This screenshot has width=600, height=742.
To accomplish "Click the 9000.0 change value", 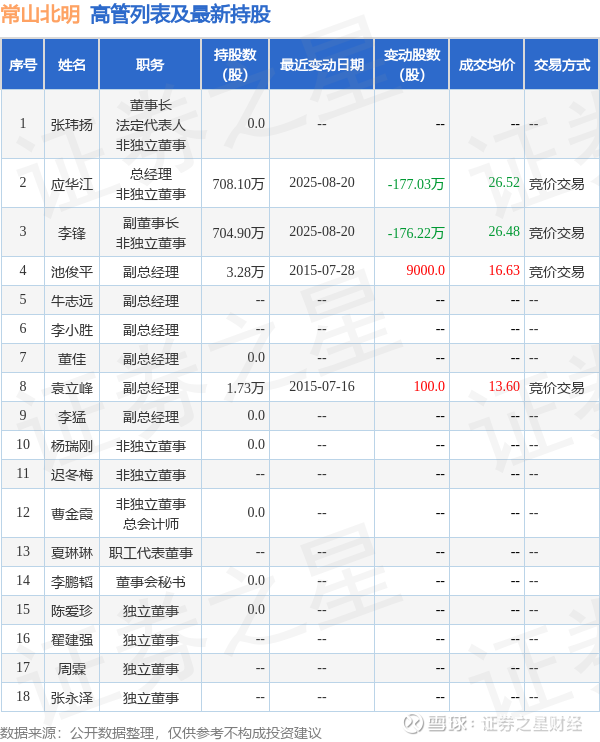I will click(425, 270).
